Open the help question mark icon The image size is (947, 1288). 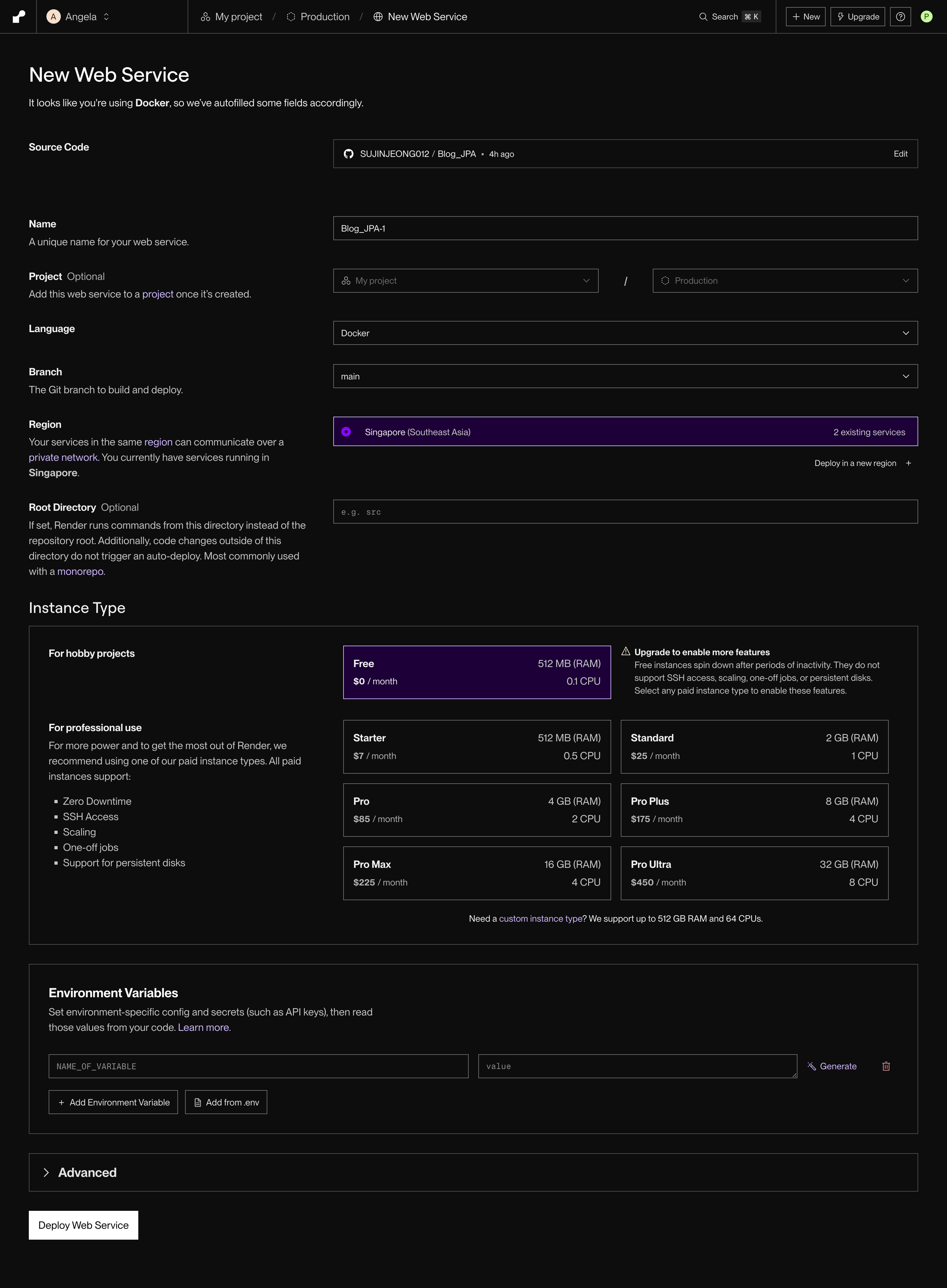(x=900, y=17)
